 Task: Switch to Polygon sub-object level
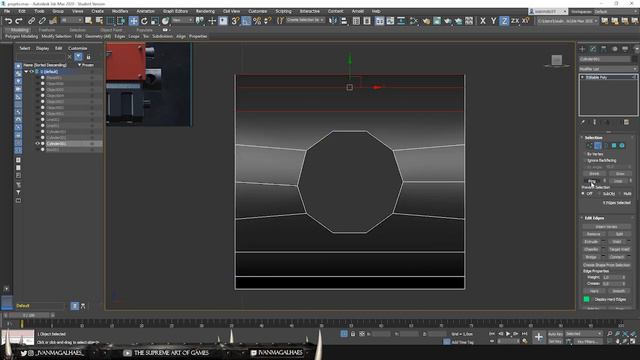point(613,145)
